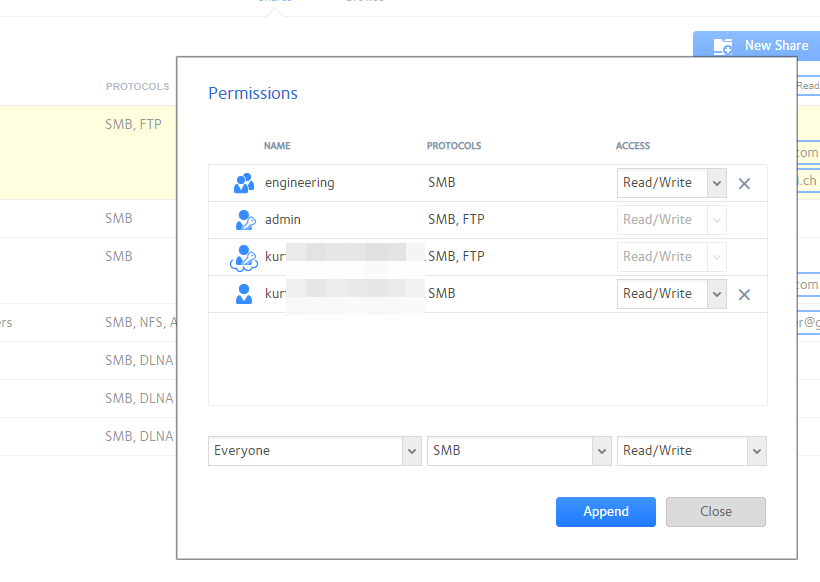The width and height of the screenshot is (820, 582).
Task: Open the bottom Read/Write access dropdown
Action: coord(691,451)
